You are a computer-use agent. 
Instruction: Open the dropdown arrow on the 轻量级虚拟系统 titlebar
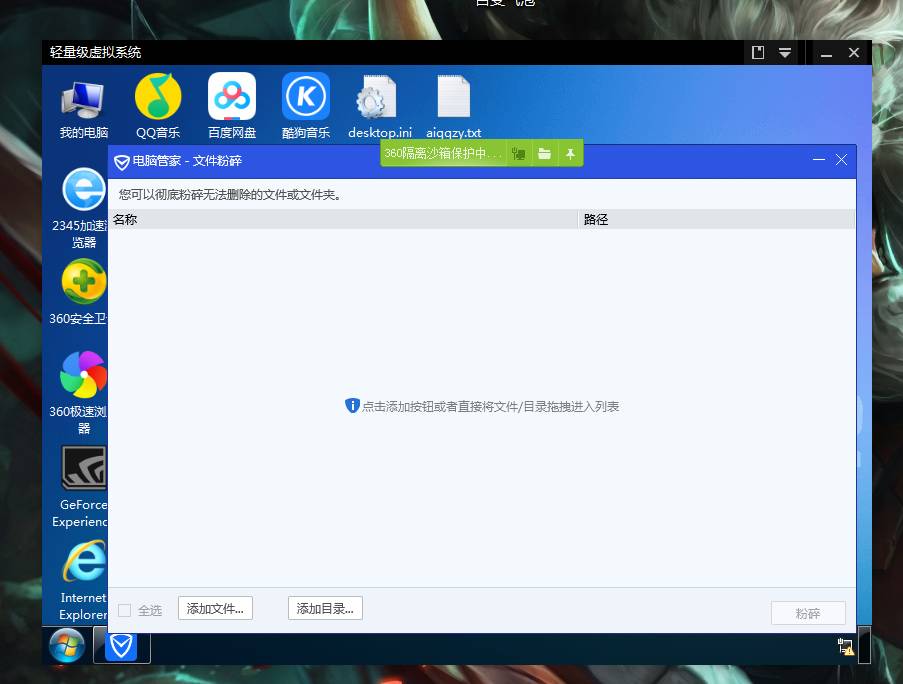(784, 52)
